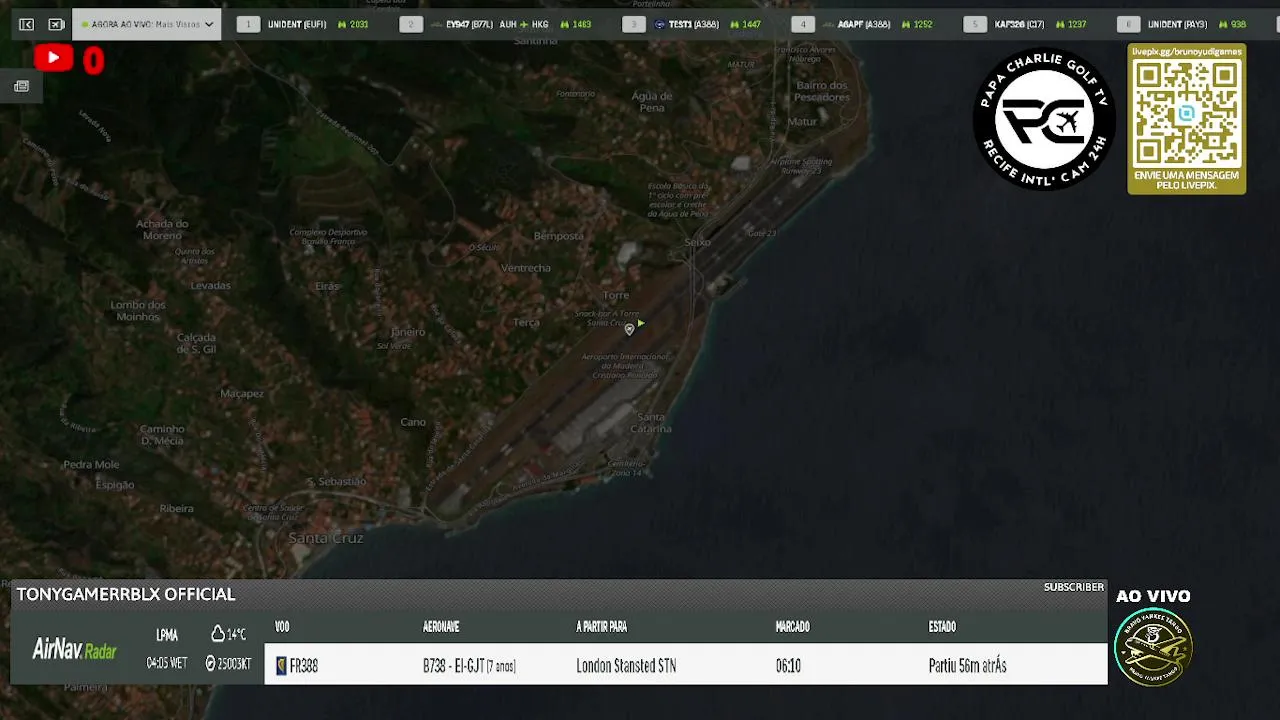Open the 'AGORA AO VIVO: Mais Vistos' dropdown
1280x720 pixels.
pyautogui.click(x=146, y=24)
